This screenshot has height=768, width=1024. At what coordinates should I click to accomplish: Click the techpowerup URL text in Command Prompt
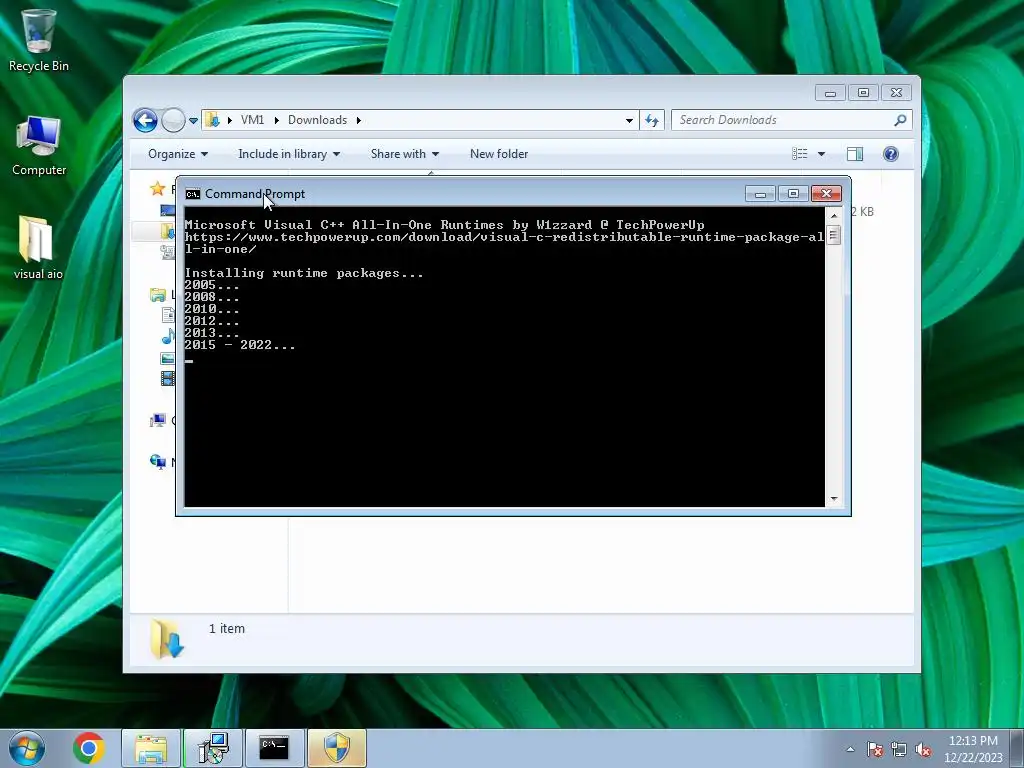pyautogui.click(x=504, y=243)
